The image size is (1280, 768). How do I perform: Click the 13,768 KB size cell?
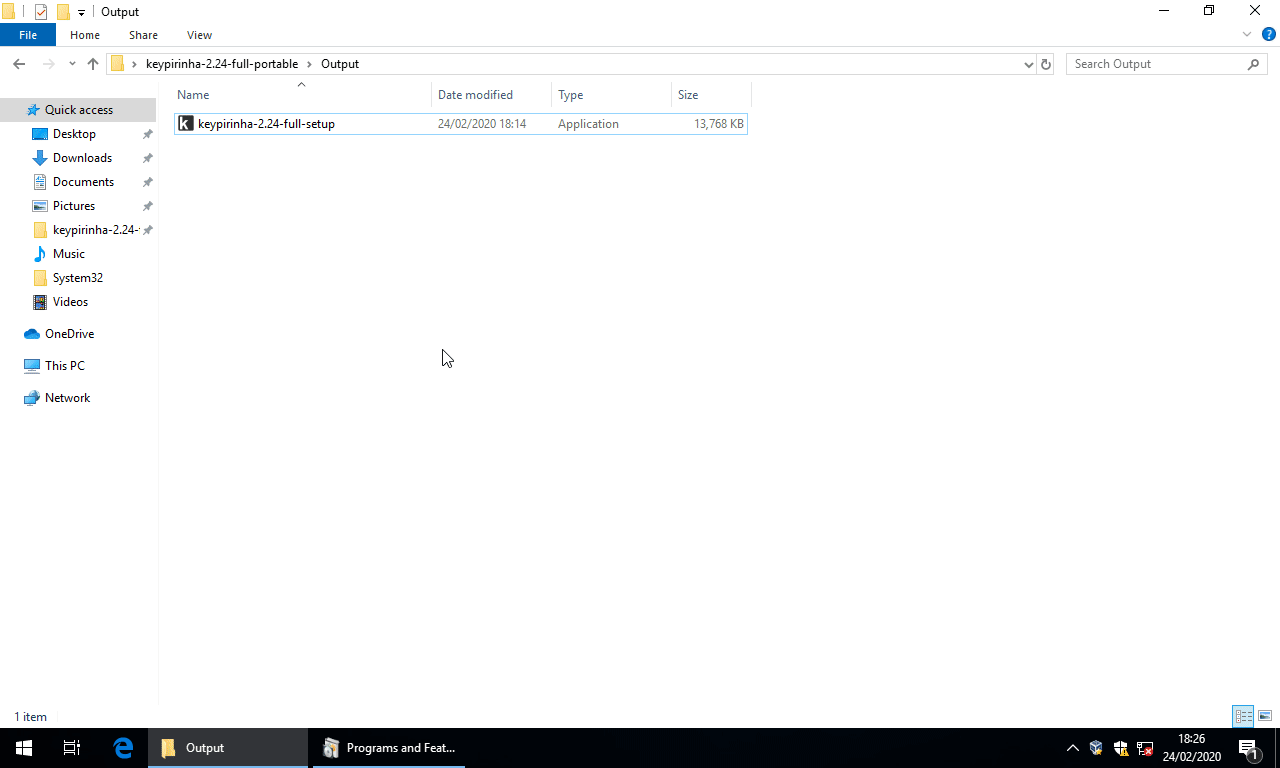click(719, 124)
